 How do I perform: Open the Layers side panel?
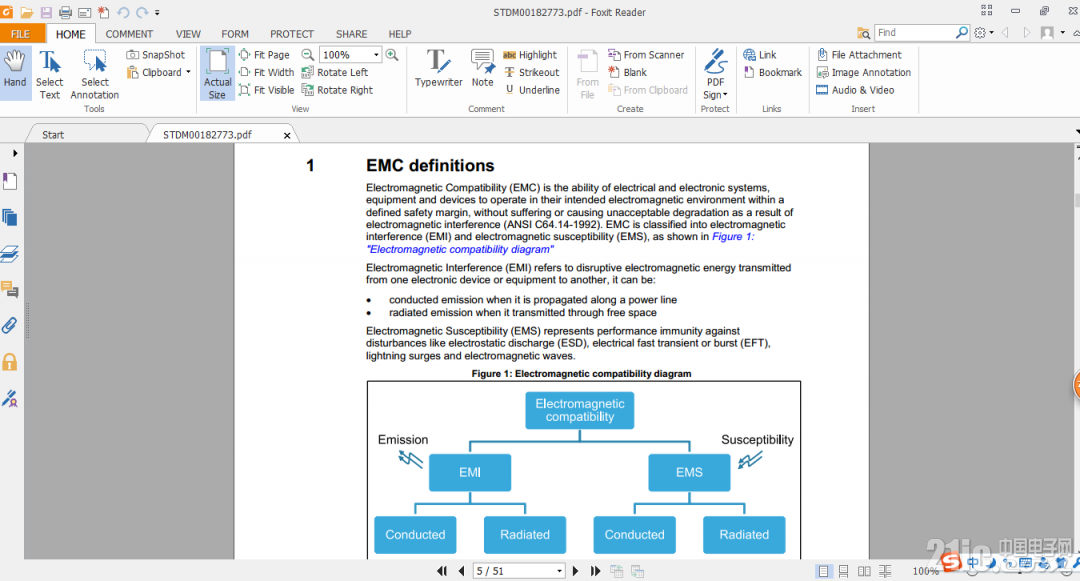click(x=10, y=254)
